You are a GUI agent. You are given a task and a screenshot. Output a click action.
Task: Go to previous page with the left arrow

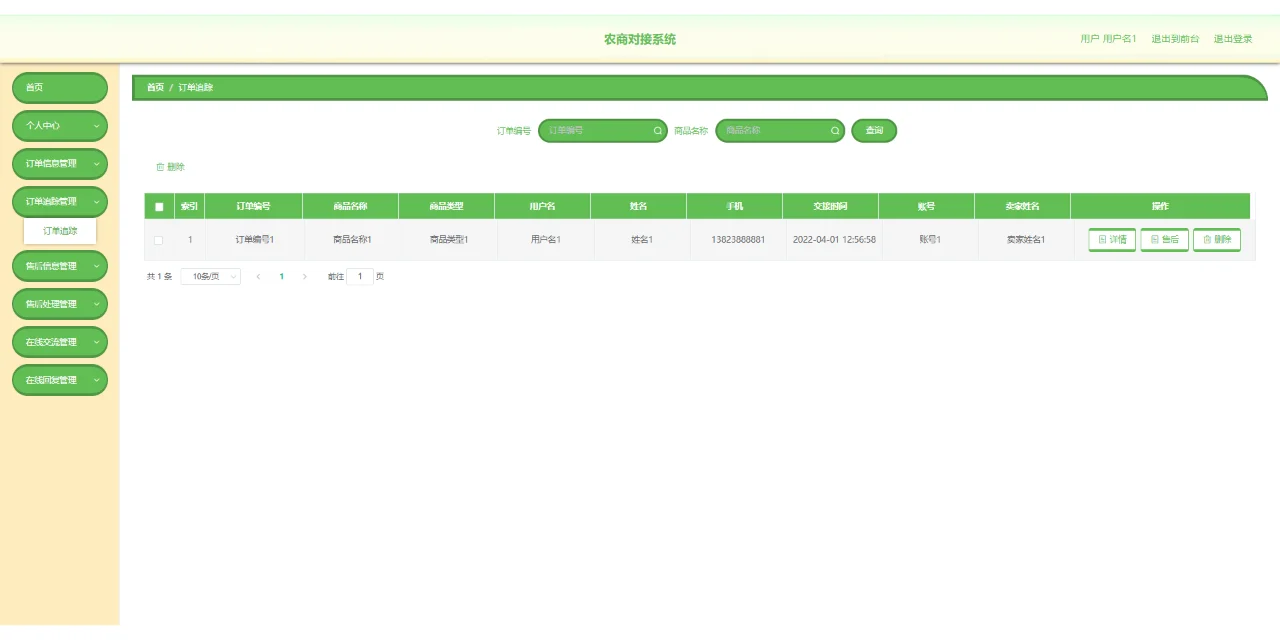pyautogui.click(x=258, y=277)
